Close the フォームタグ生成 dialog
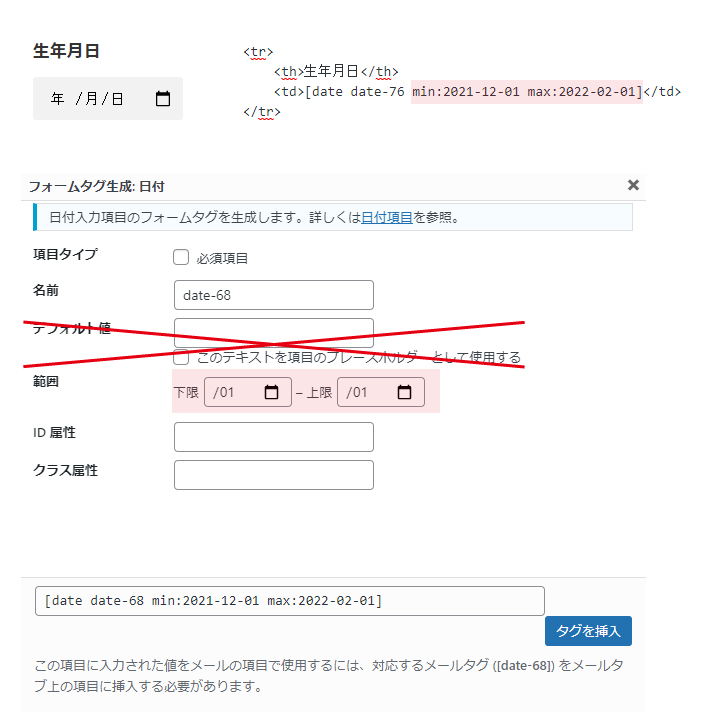The image size is (719, 716). pyautogui.click(x=633, y=185)
